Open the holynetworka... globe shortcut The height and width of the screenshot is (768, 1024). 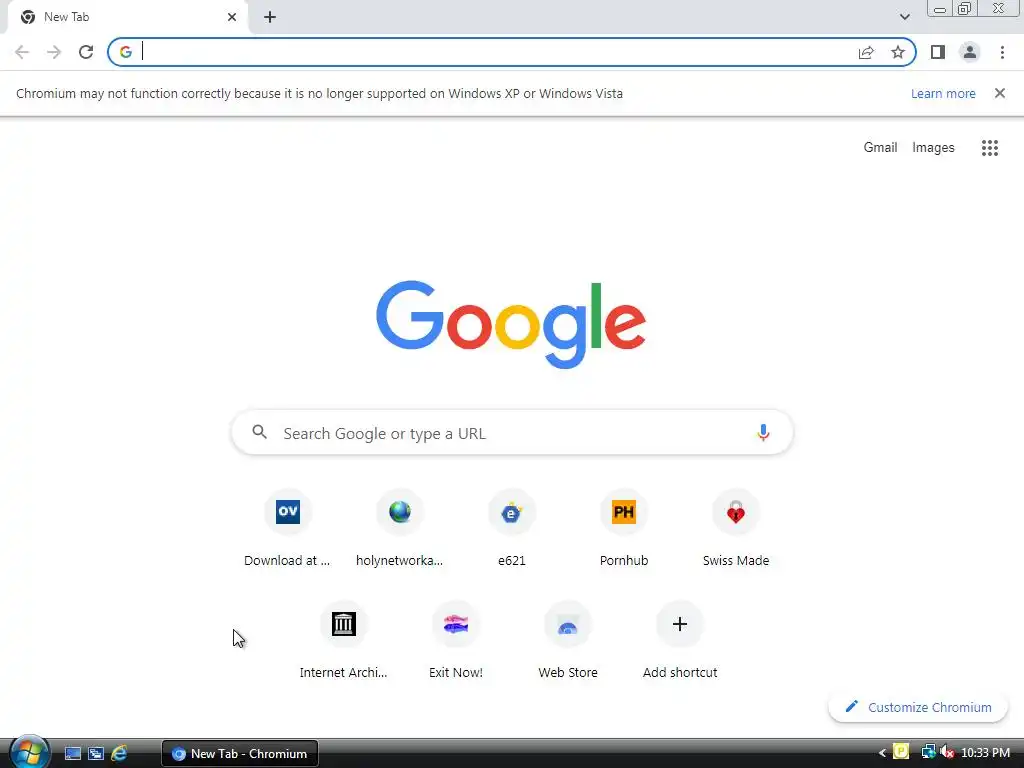pos(400,528)
